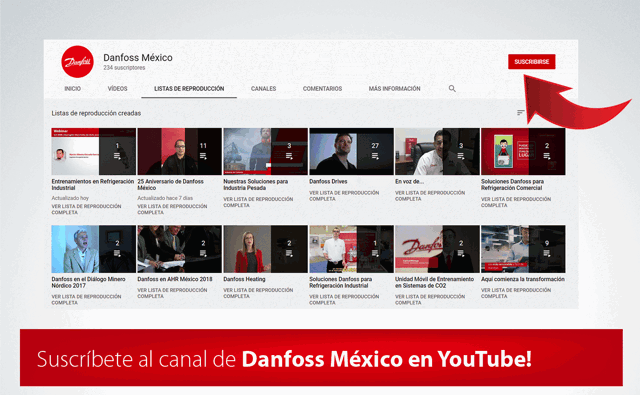This screenshot has width=640, height=395.
Task: Switch to the INICIO tab
Action: point(73,89)
